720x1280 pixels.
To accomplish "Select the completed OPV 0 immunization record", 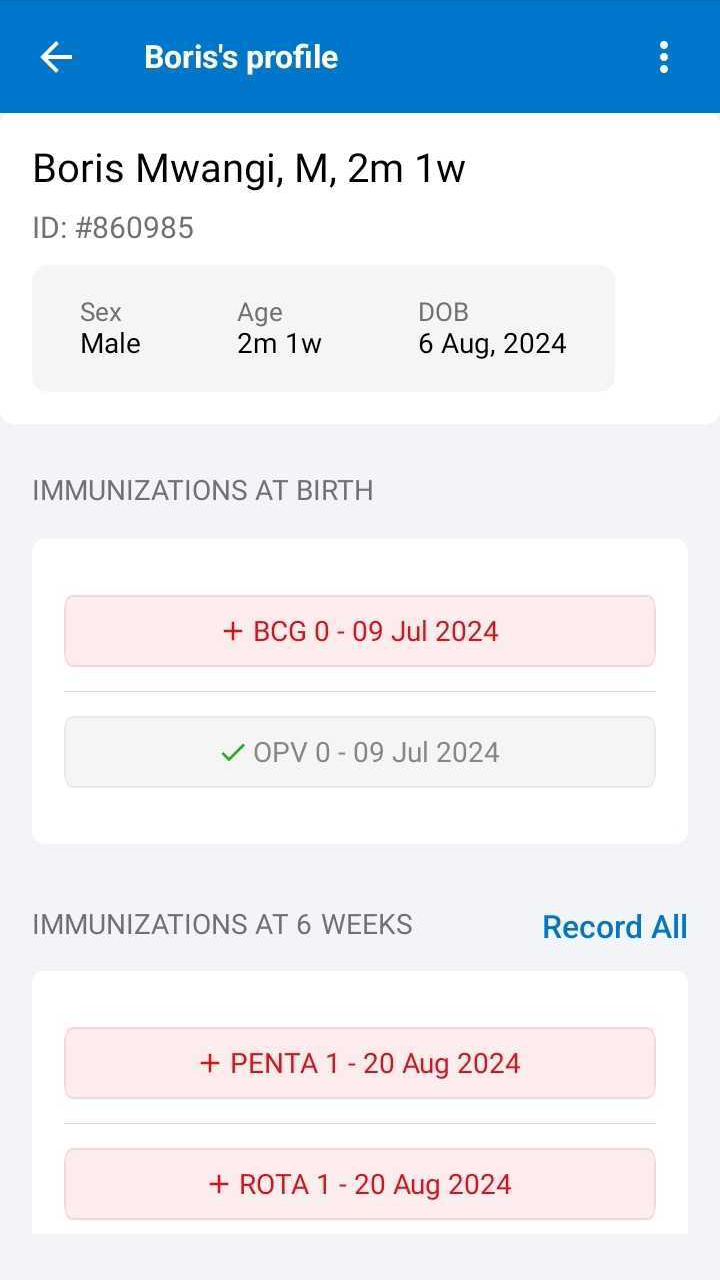I will click(360, 752).
